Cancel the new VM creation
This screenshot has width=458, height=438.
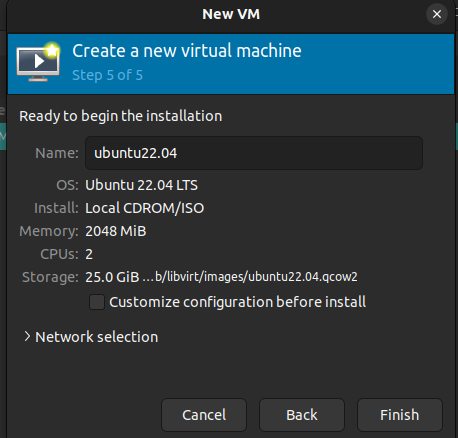[204, 415]
